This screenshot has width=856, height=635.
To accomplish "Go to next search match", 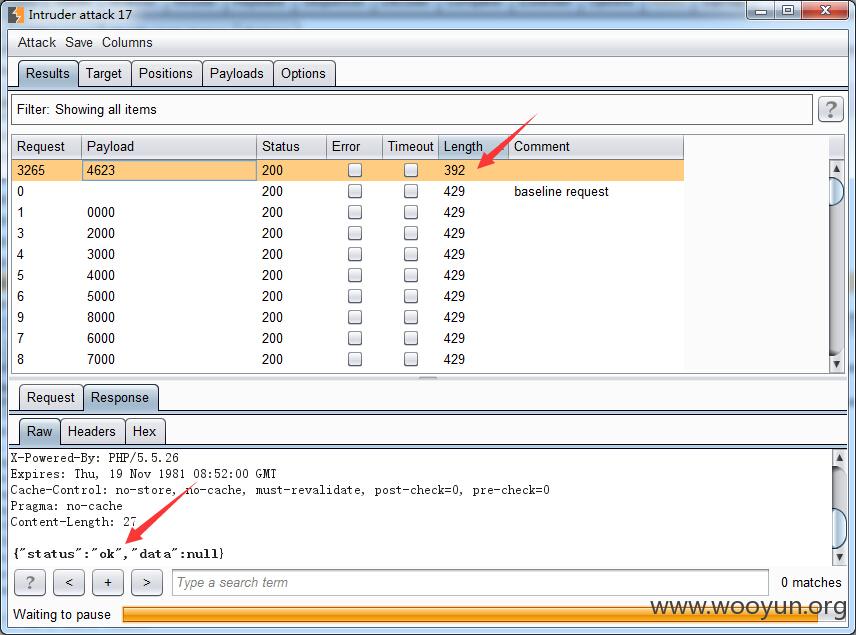I will point(146,583).
